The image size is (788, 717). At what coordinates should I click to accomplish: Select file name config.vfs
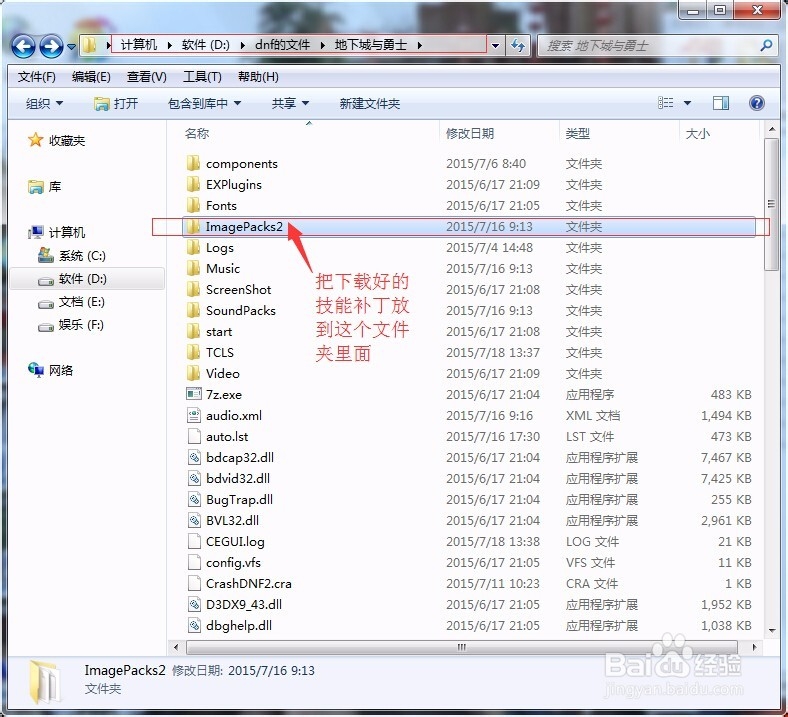click(233, 563)
